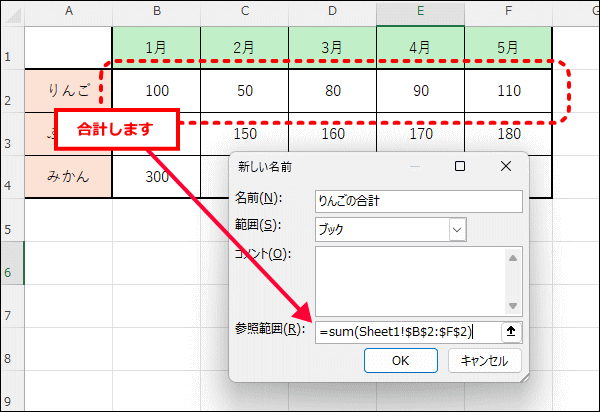
Task: Select row 9 header
Action: (13, 391)
